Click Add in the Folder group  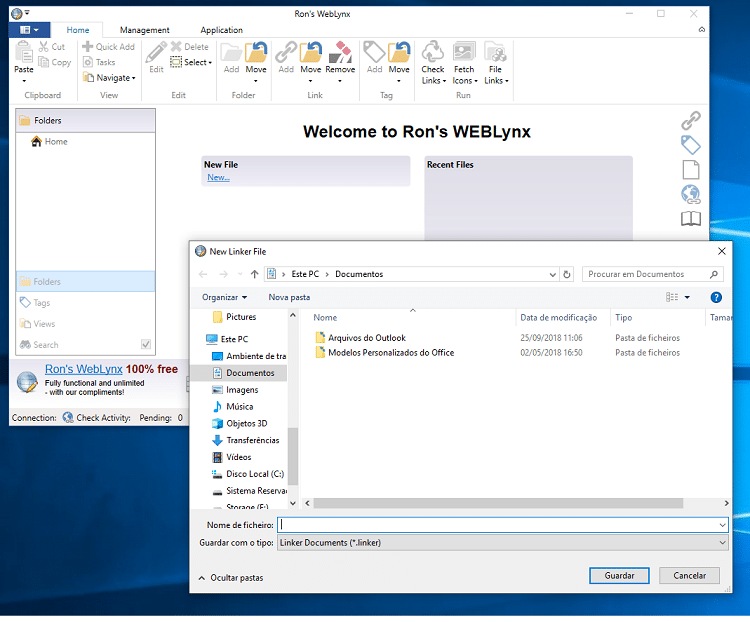coord(232,57)
